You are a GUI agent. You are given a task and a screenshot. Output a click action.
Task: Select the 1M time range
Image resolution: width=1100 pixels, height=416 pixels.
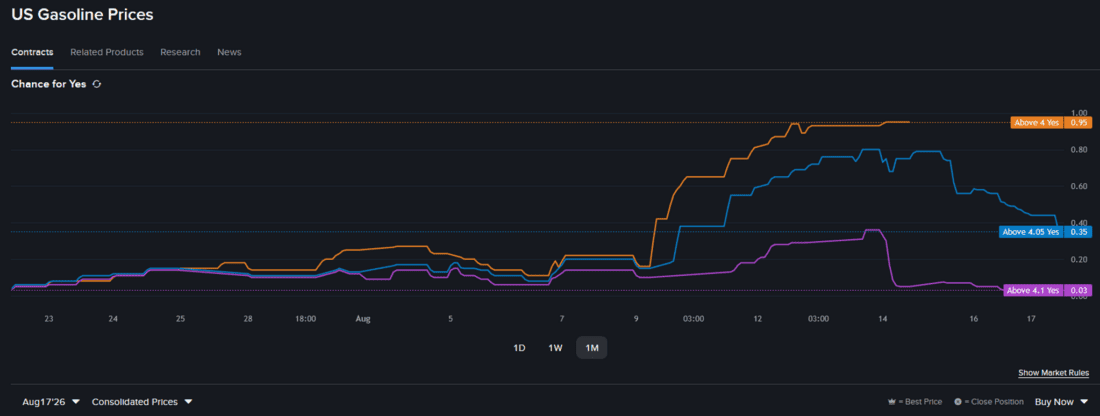pyautogui.click(x=591, y=348)
